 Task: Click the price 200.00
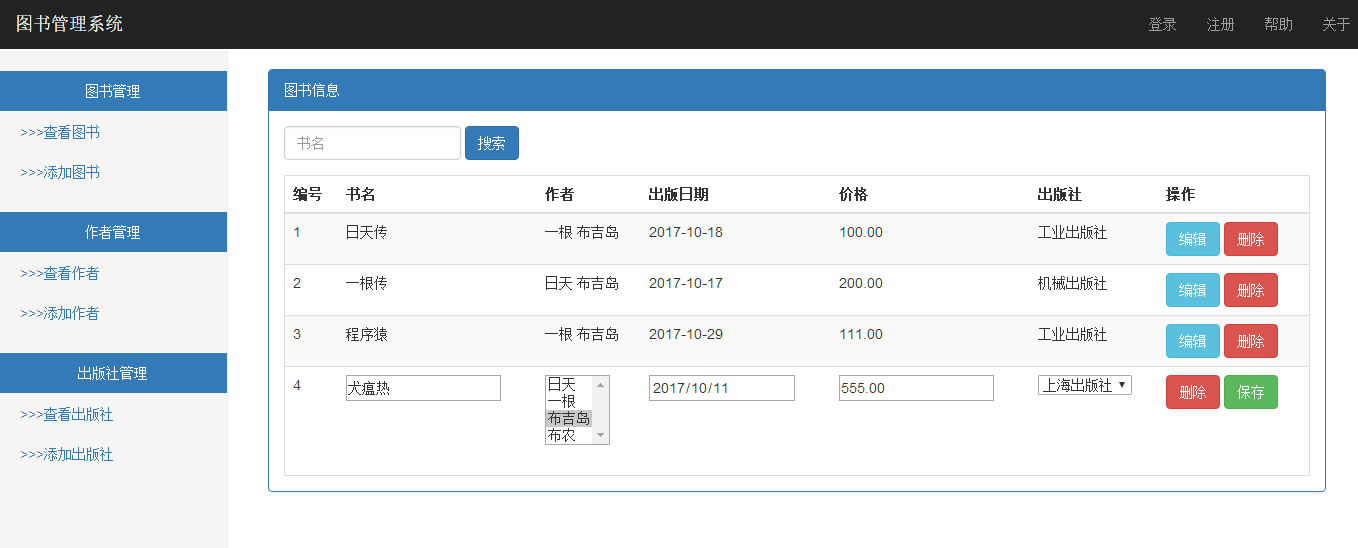pyautogui.click(x=861, y=283)
